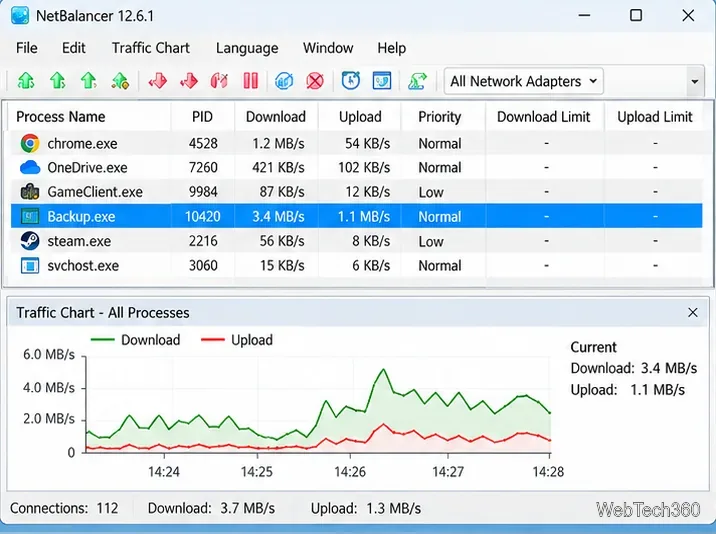
Task: Click the Current Download: 3.4 MB/s readout
Action: pyautogui.click(x=634, y=368)
